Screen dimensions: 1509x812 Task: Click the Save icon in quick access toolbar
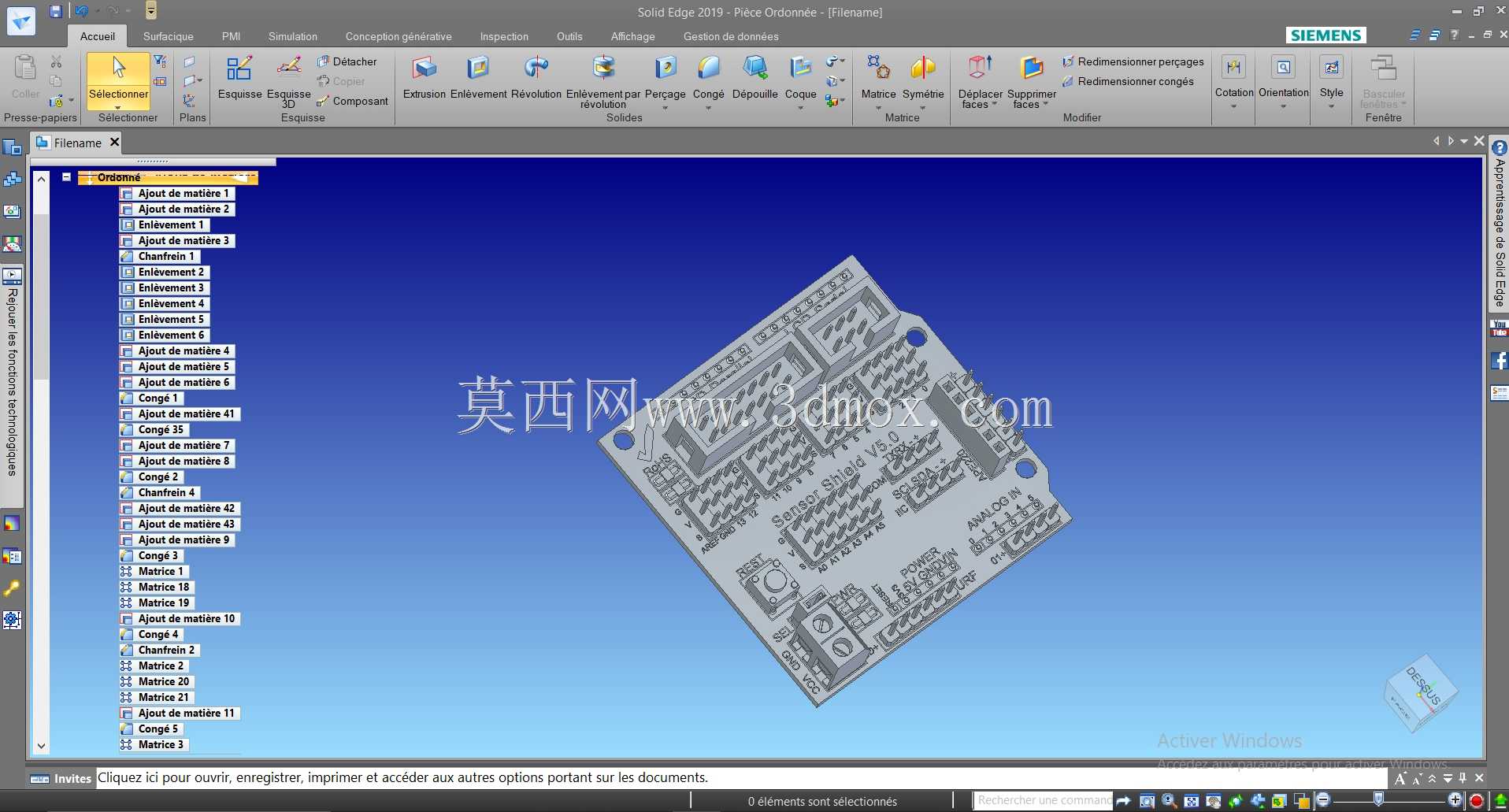tap(55, 11)
